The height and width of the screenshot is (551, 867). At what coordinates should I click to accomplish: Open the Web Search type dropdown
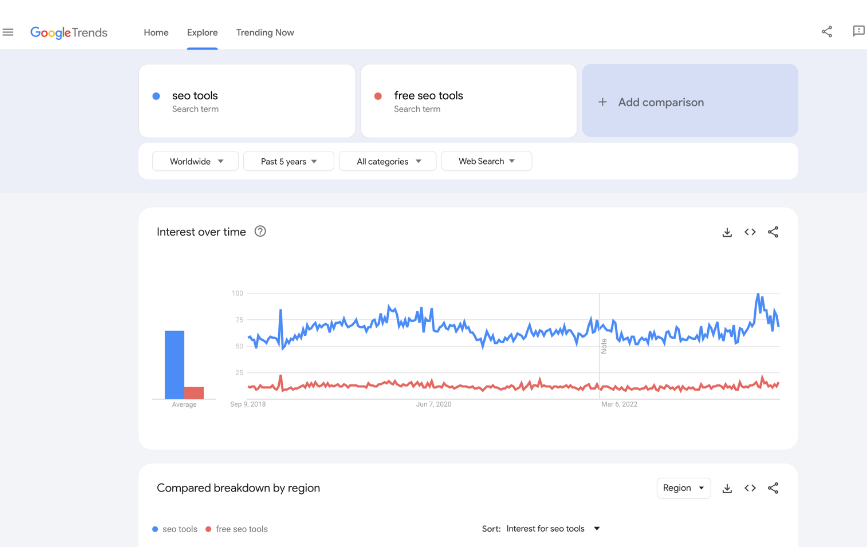(486, 161)
